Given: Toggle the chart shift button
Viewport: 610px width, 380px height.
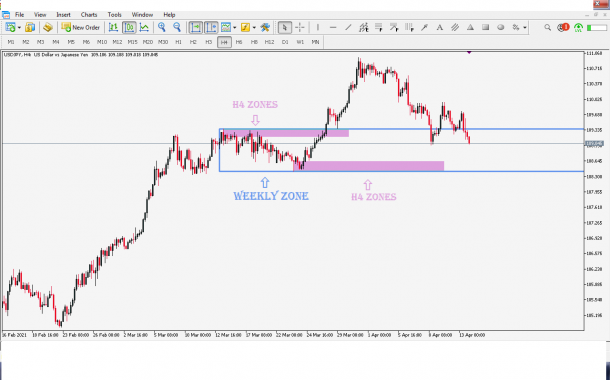Looking at the screenshot, I should [x=211, y=28].
